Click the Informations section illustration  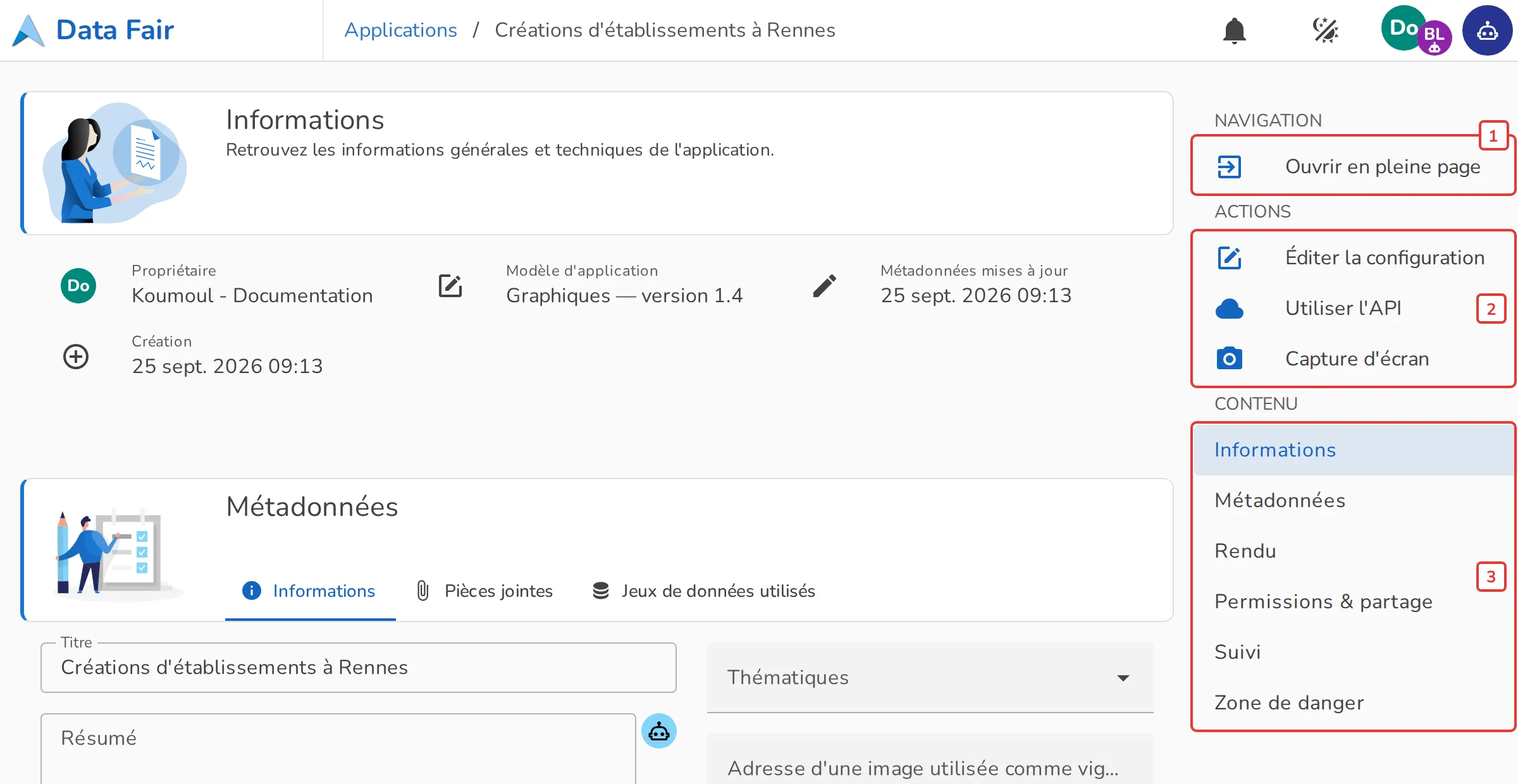click(x=114, y=162)
